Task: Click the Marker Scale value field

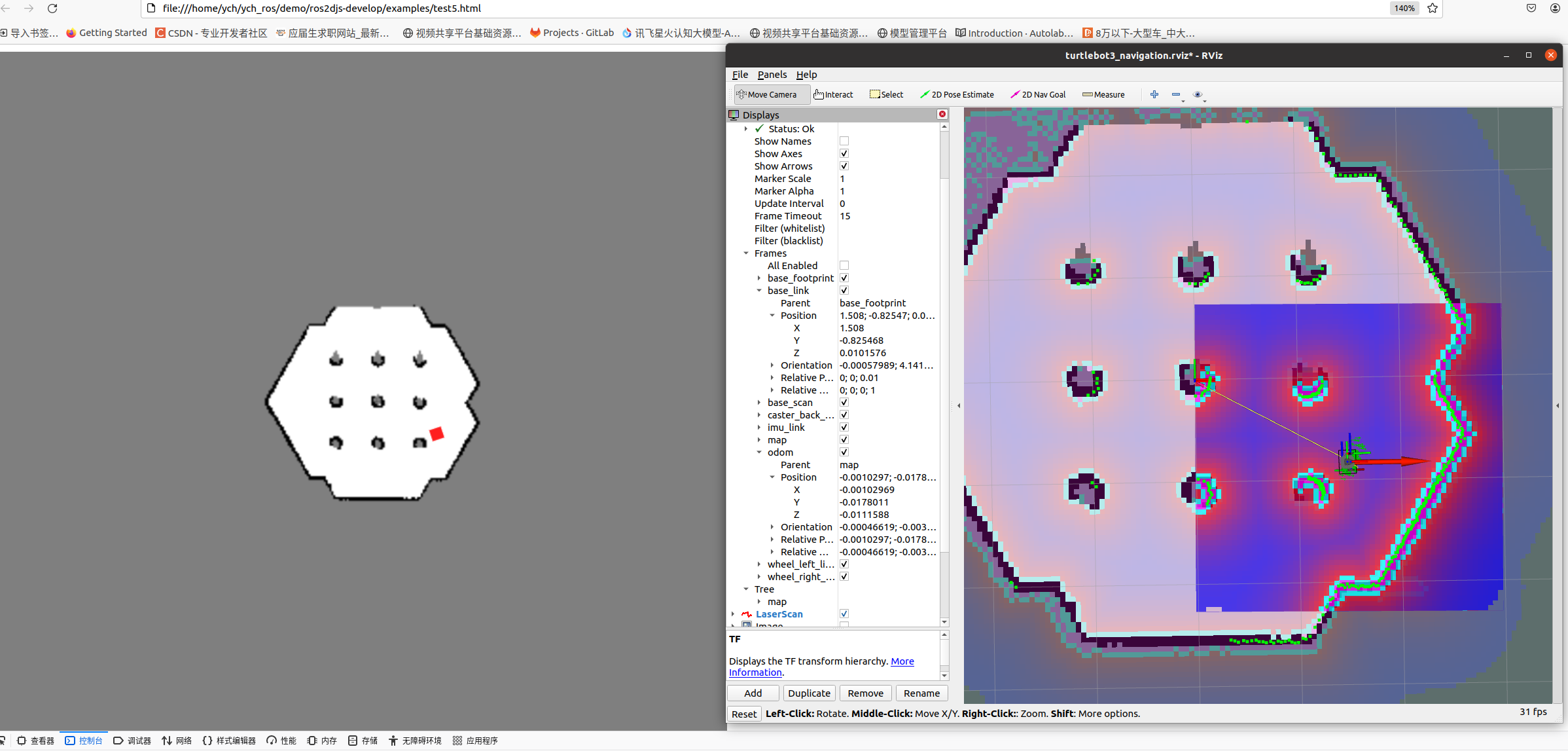Action: (x=887, y=179)
